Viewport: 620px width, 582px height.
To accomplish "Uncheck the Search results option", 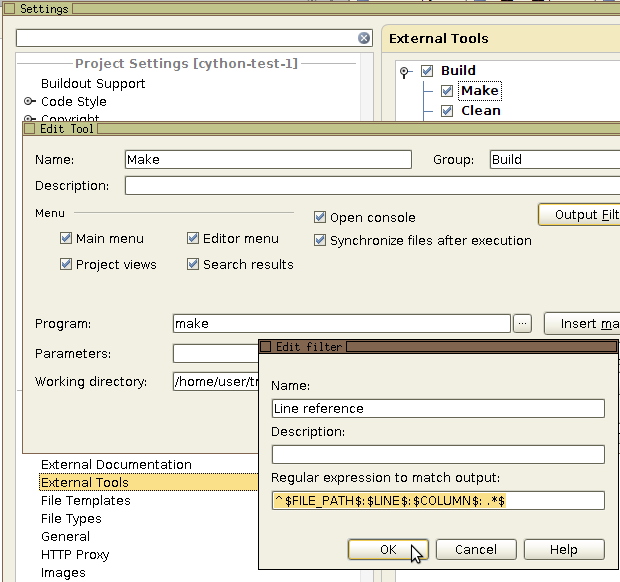I will [x=193, y=264].
